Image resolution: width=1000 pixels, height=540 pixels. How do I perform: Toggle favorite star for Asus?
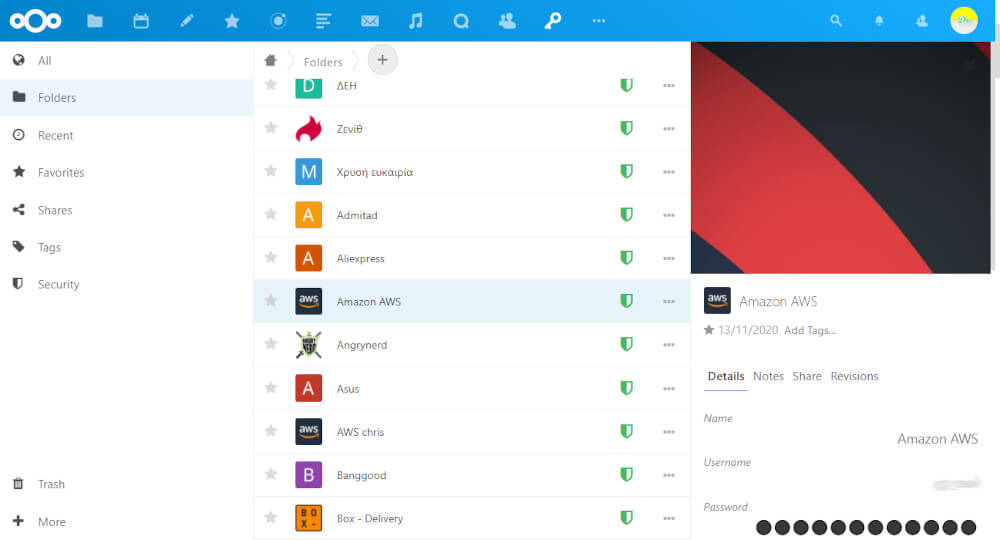coord(270,388)
